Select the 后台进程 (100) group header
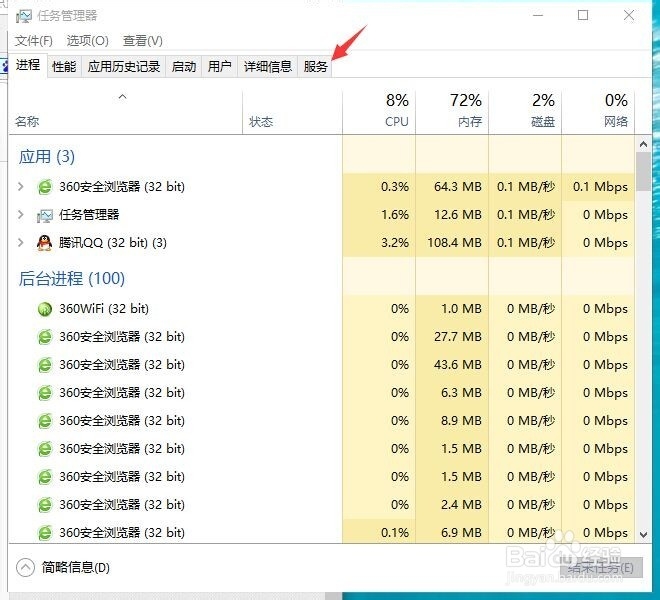 coord(72,279)
